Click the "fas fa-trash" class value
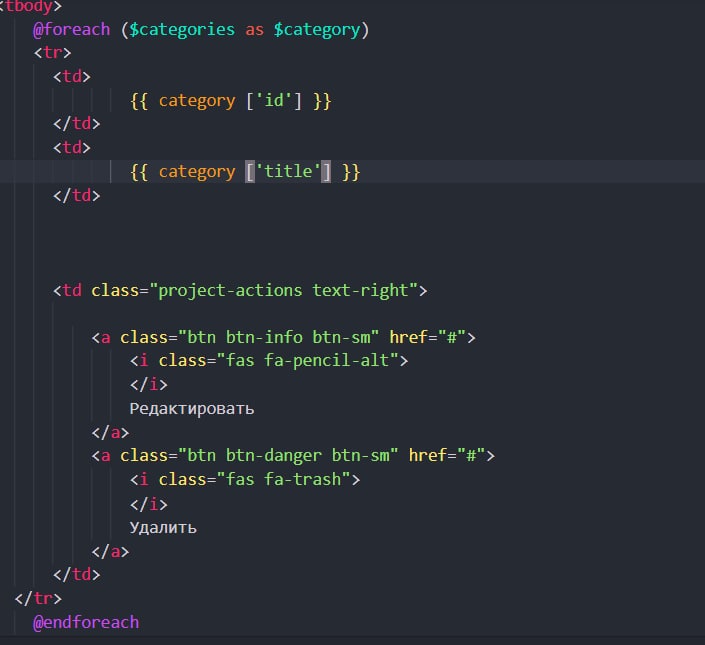This screenshot has height=645, width=705. pyautogui.click(x=284, y=479)
